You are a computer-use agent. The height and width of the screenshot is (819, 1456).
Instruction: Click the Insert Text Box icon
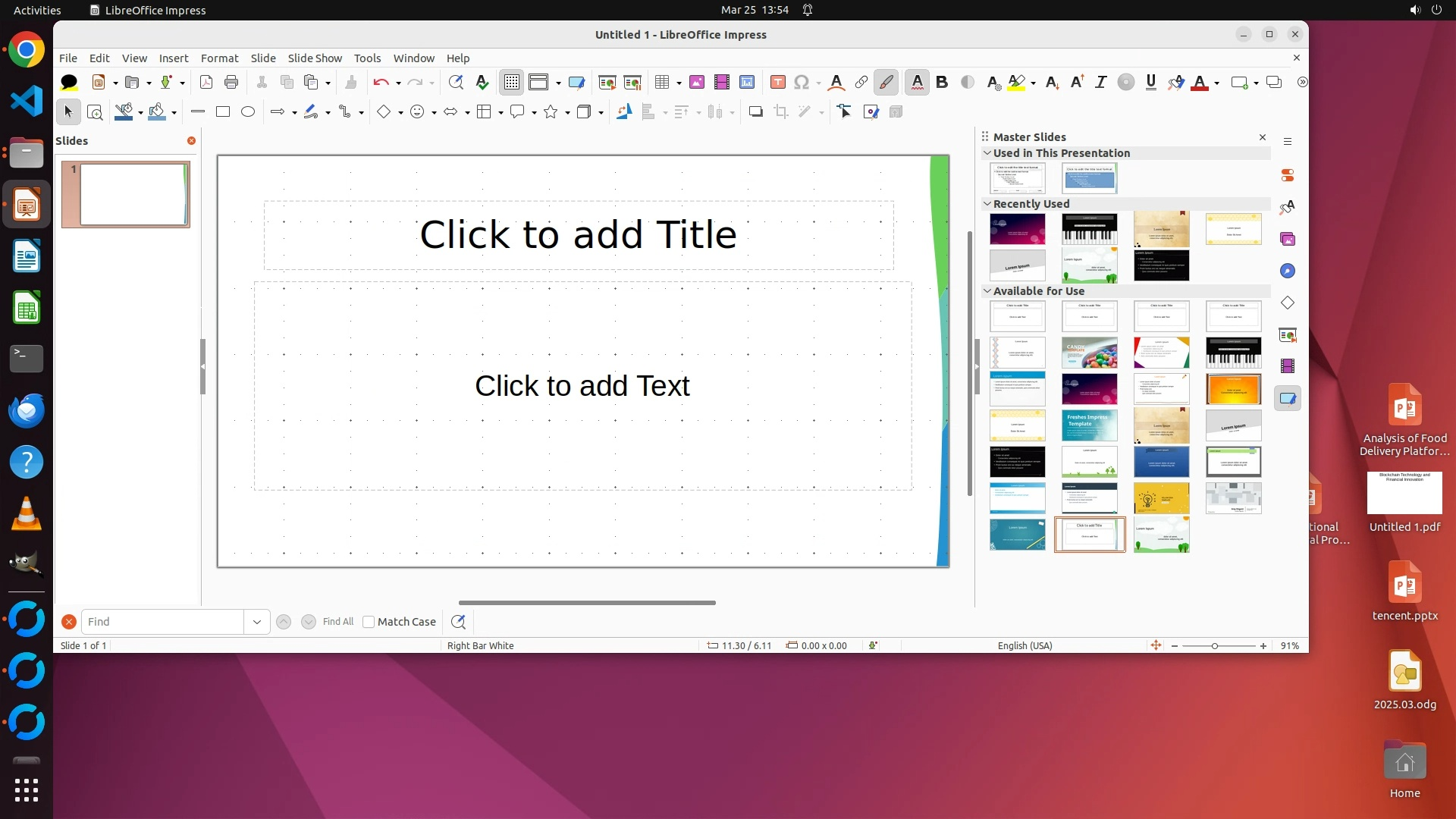(x=777, y=82)
